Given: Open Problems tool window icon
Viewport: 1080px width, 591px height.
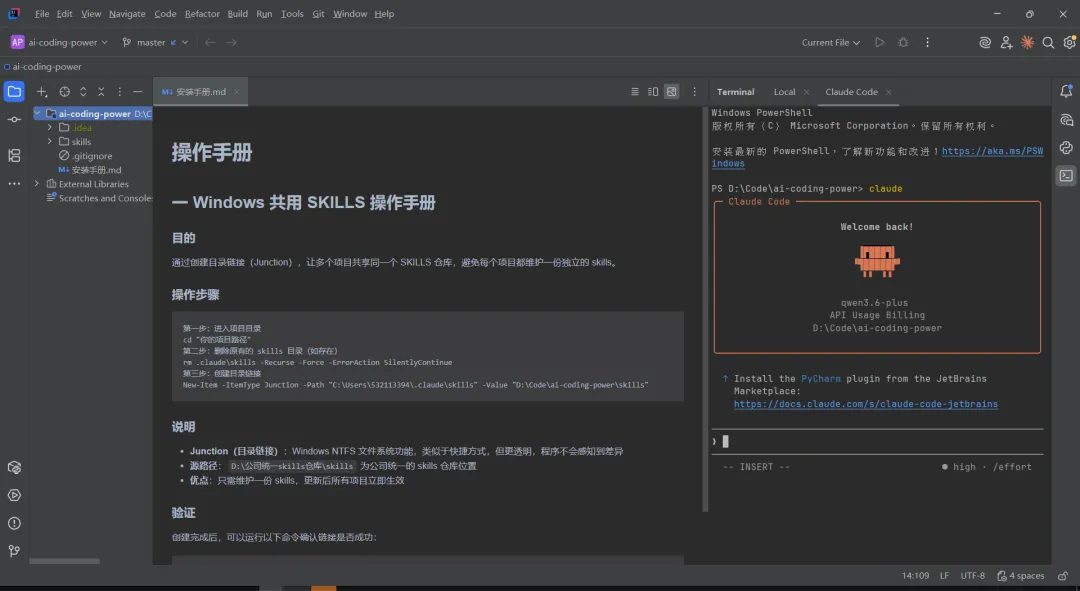Looking at the screenshot, I should pyautogui.click(x=14, y=523).
